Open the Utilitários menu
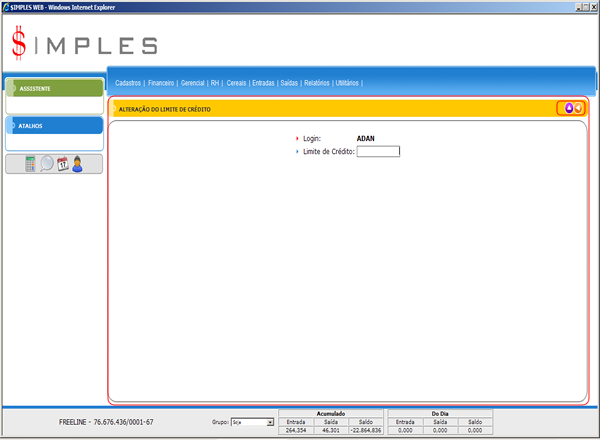Image resolution: width=600 pixels, height=440 pixels. (347, 83)
